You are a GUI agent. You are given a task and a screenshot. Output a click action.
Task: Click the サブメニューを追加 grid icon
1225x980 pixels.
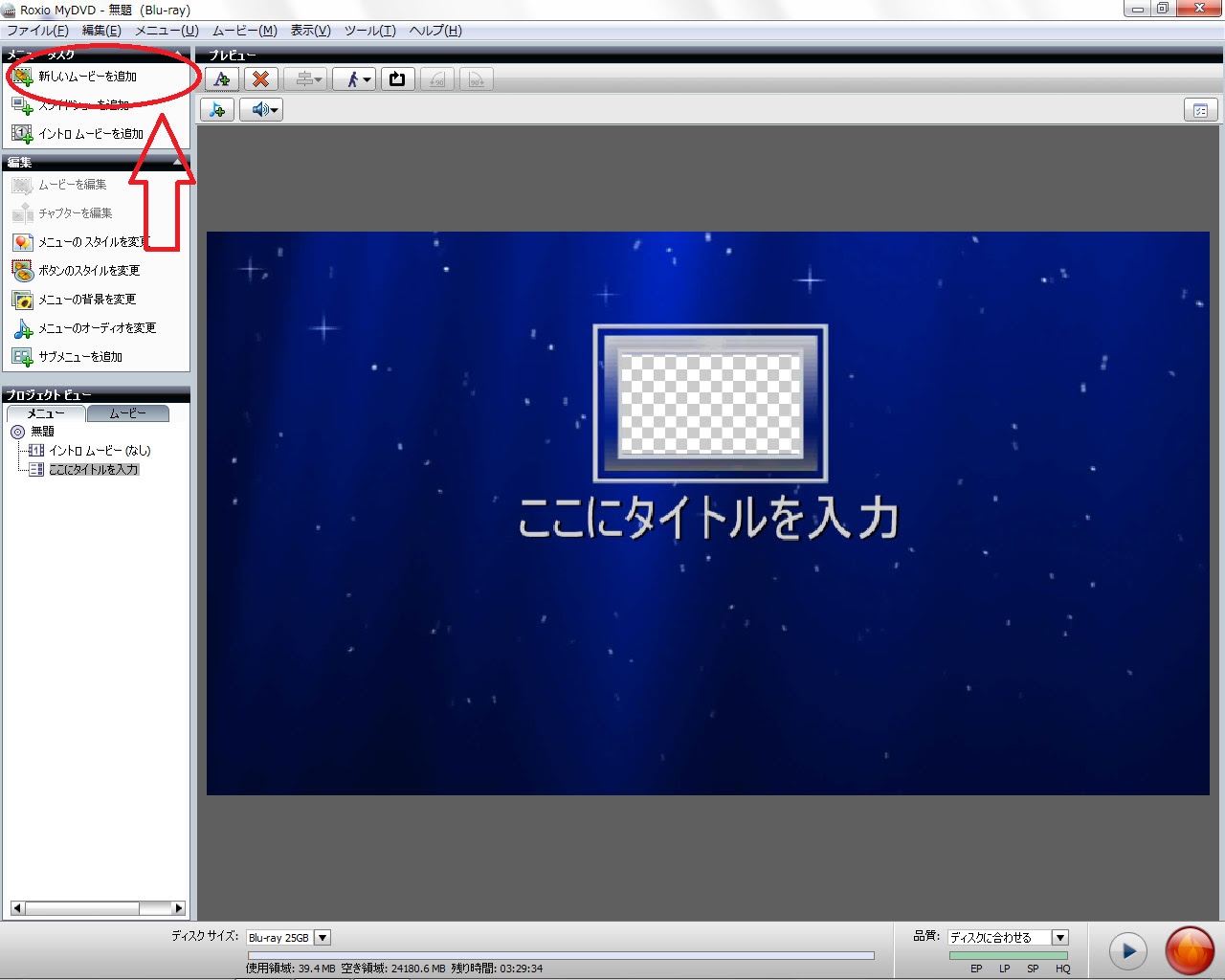pyautogui.click(x=22, y=356)
